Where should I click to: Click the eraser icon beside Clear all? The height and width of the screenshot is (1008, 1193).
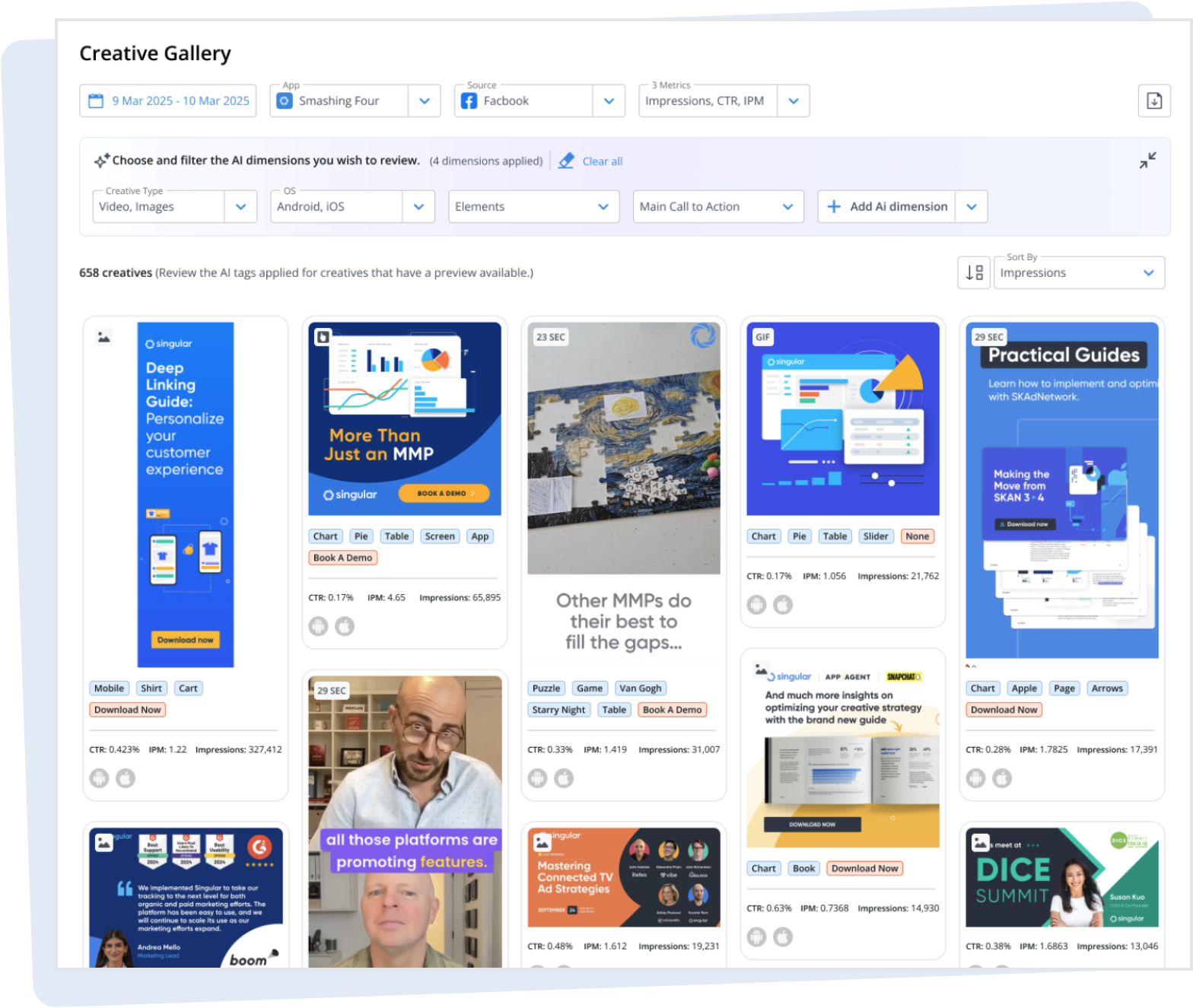[x=566, y=161]
